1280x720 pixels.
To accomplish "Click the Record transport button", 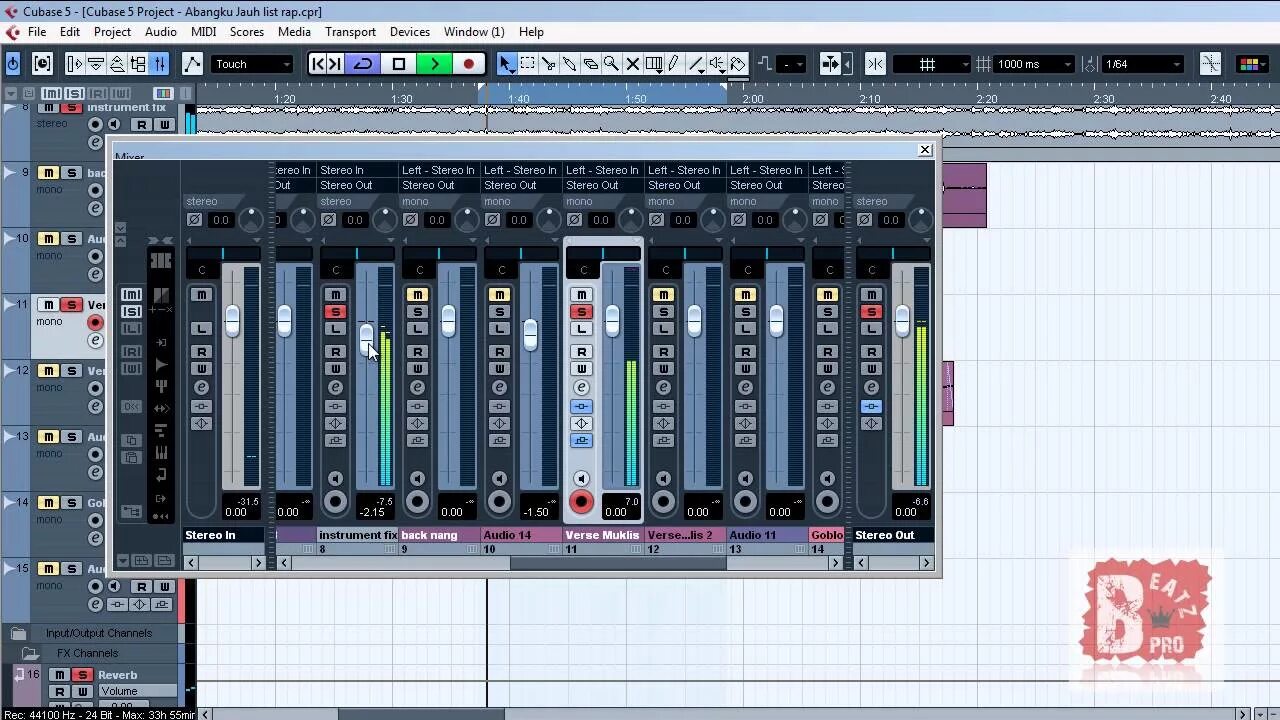I will click(x=468, y=64).
